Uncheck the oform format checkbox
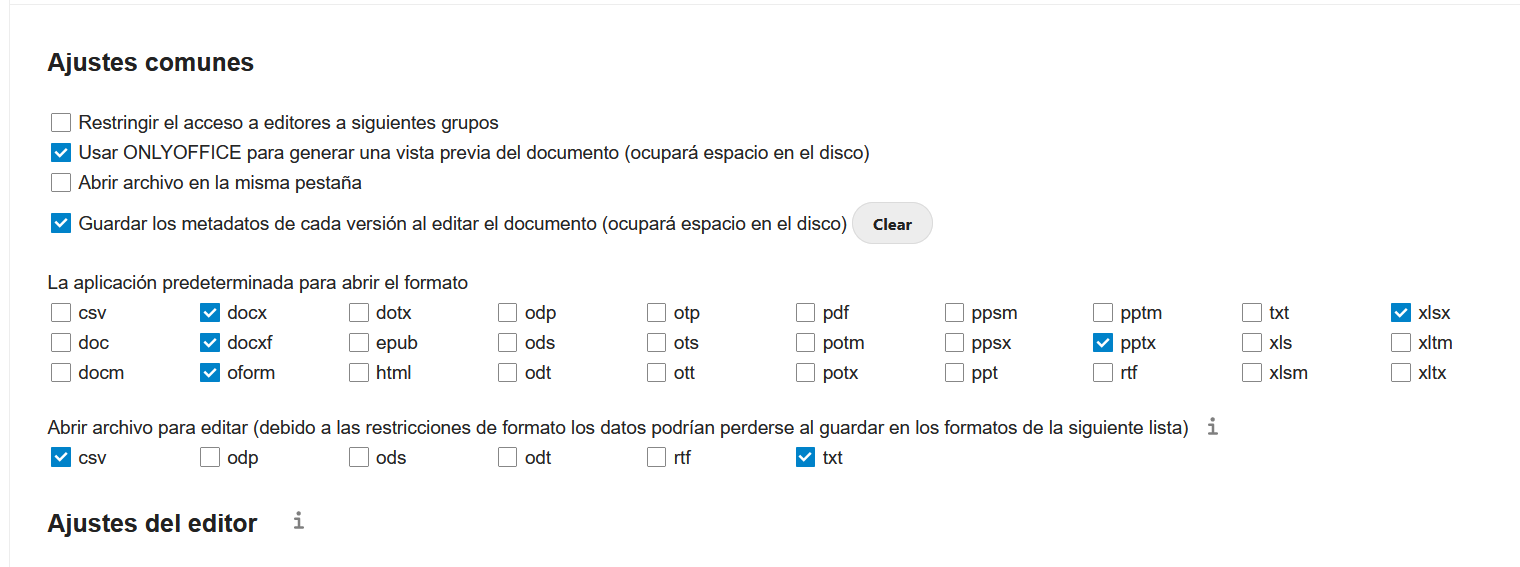Image resolution: width=1520 pixels, height=567 pixels. (210, 373)
